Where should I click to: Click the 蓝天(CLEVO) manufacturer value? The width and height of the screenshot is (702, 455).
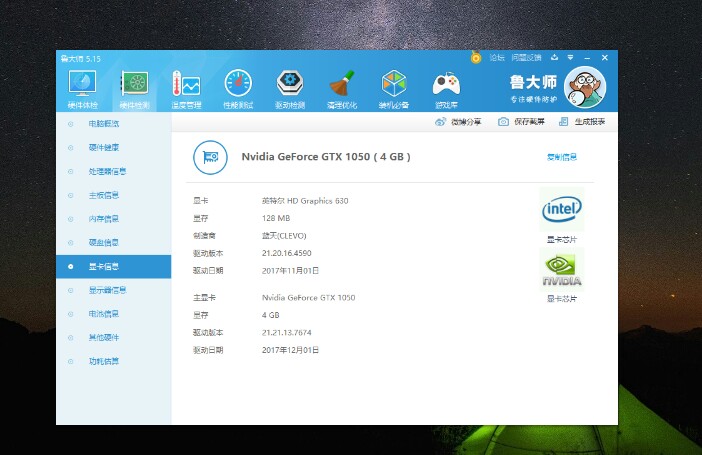point(284,236)
